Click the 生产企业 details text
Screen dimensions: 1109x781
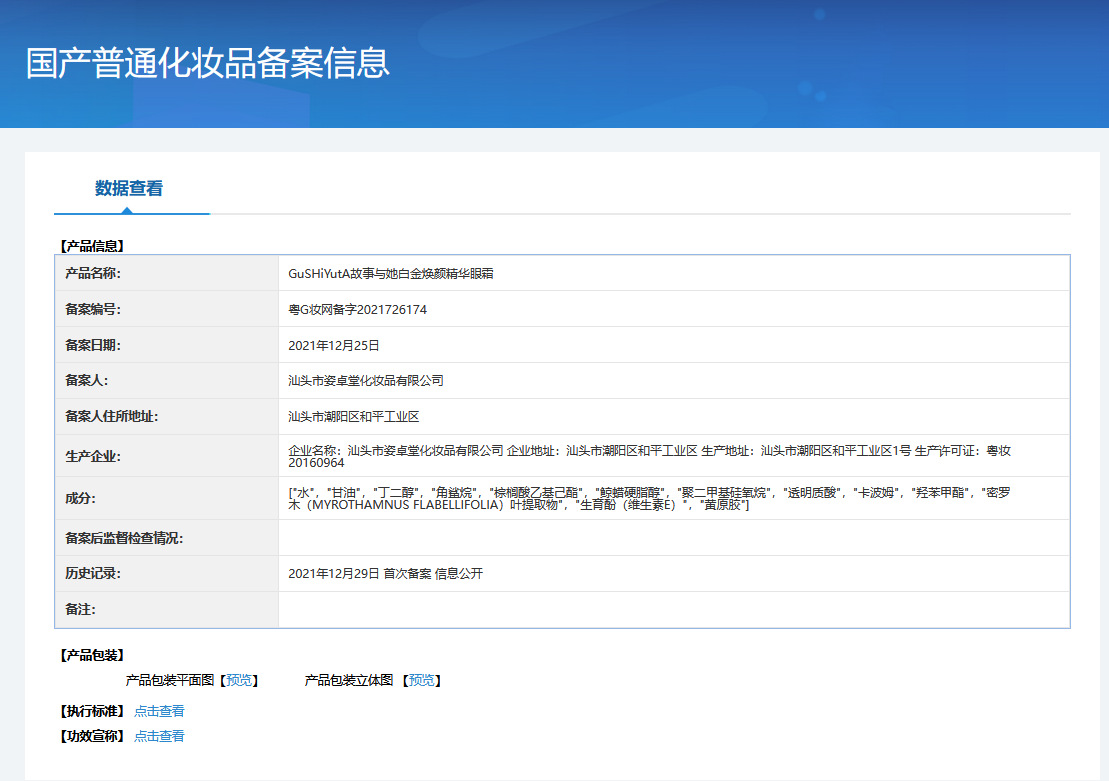click(x=649, y=456)
